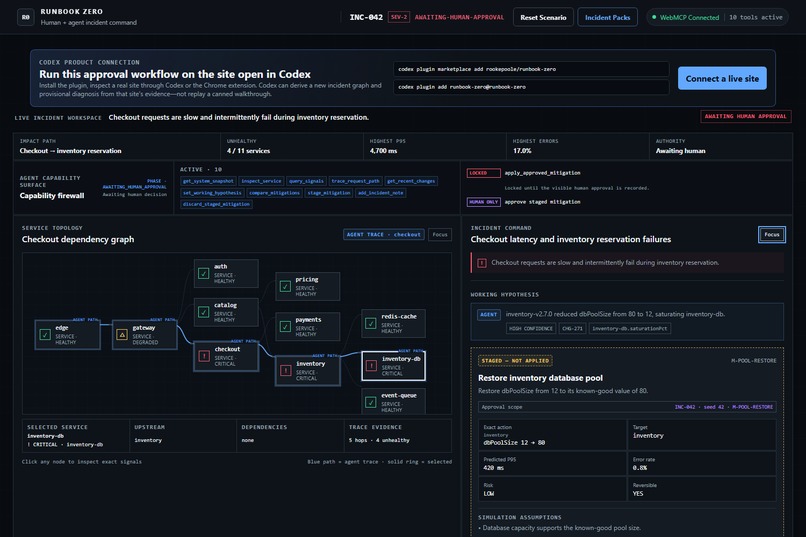Click the redis-cache node healthy check icon
The height and width of the screenshot is (537, 806).
(x=371, y=323)
